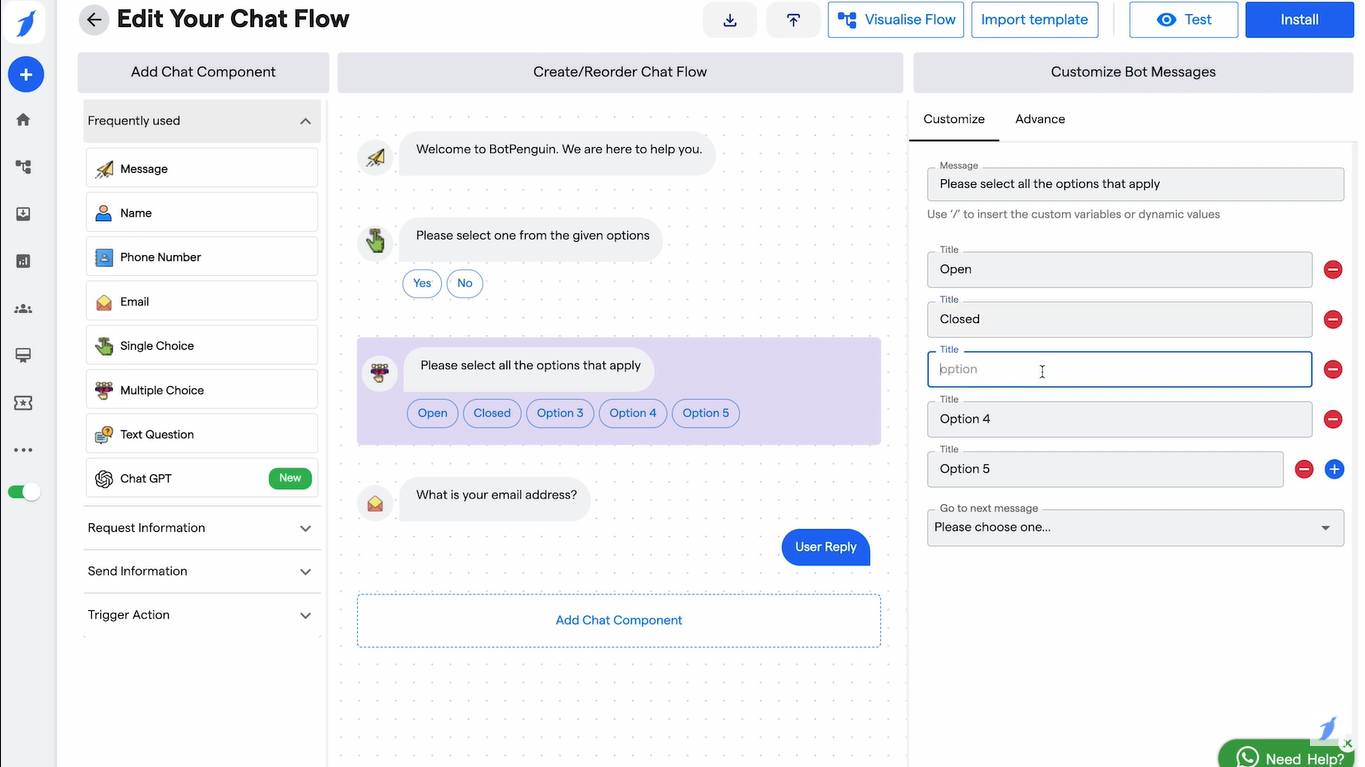This screenshot has height=767, width=1365.
Task: Click Add Chat Component in the flow
Action: tap(618, 620)
